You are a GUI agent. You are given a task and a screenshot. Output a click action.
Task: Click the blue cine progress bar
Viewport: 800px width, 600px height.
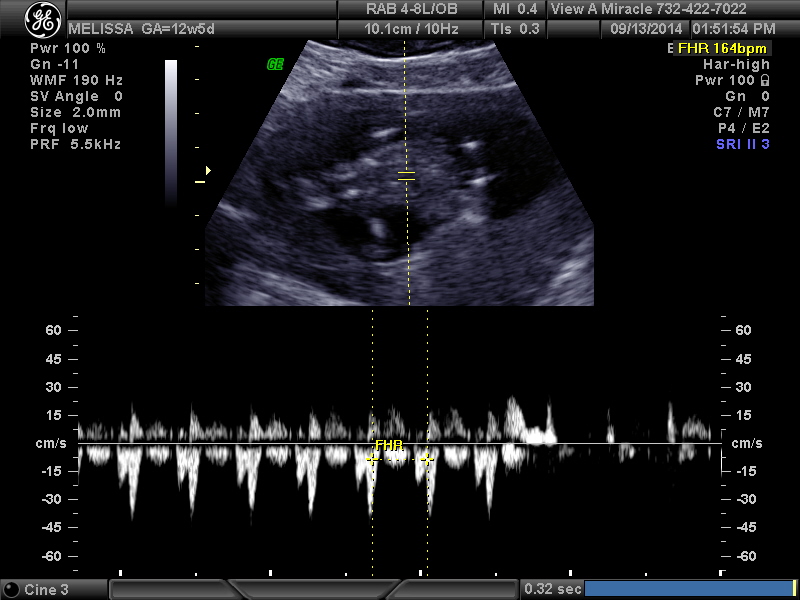689,589
